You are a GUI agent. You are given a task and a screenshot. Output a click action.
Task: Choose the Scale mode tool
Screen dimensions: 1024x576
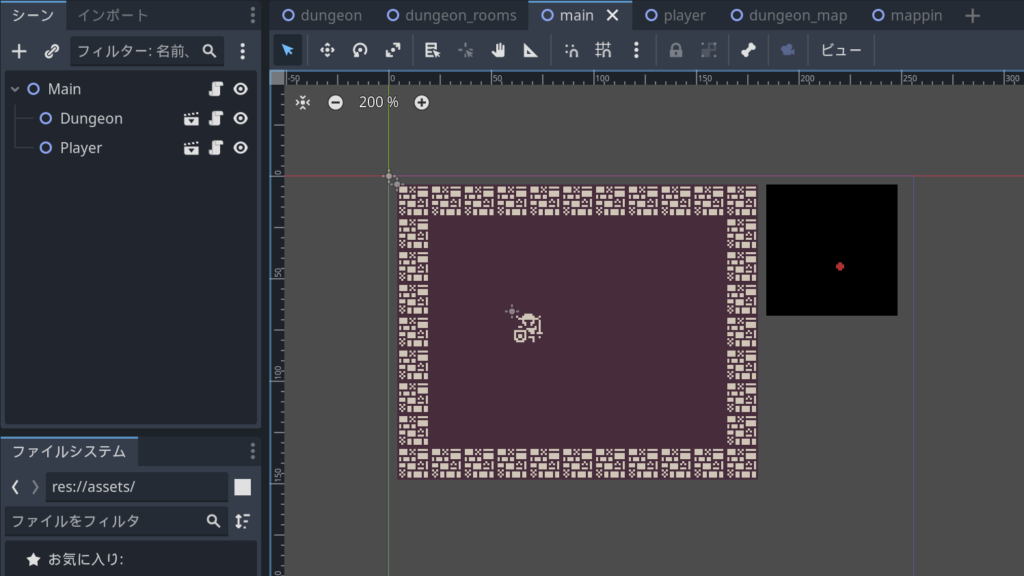(393, 50)
